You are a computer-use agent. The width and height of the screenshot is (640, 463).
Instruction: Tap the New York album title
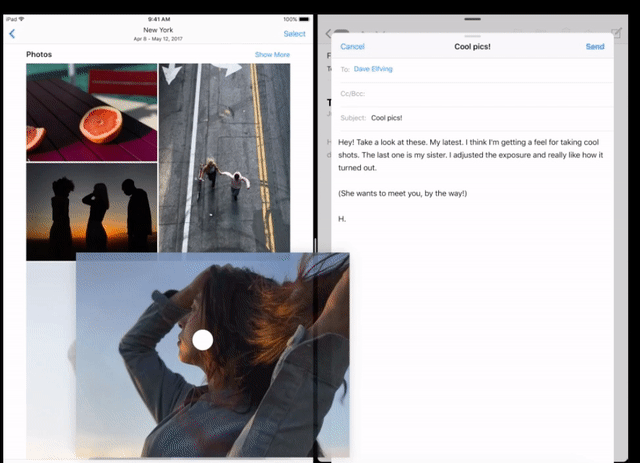pos(158,30)
